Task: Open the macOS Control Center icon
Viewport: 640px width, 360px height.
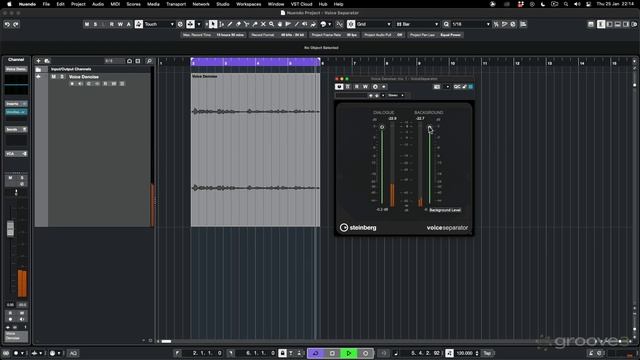Action: click(588, 4)
